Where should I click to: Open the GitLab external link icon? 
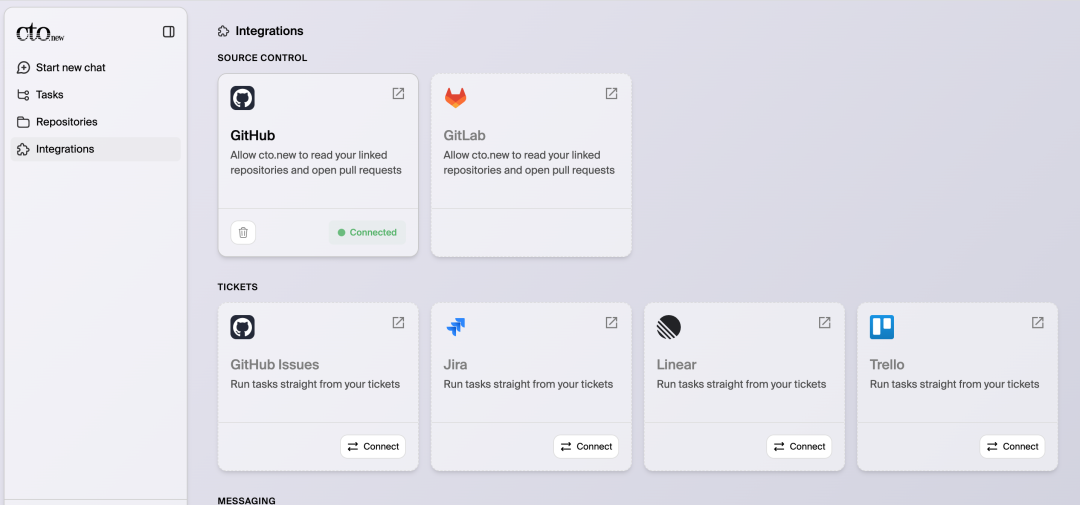pos(611,94)
